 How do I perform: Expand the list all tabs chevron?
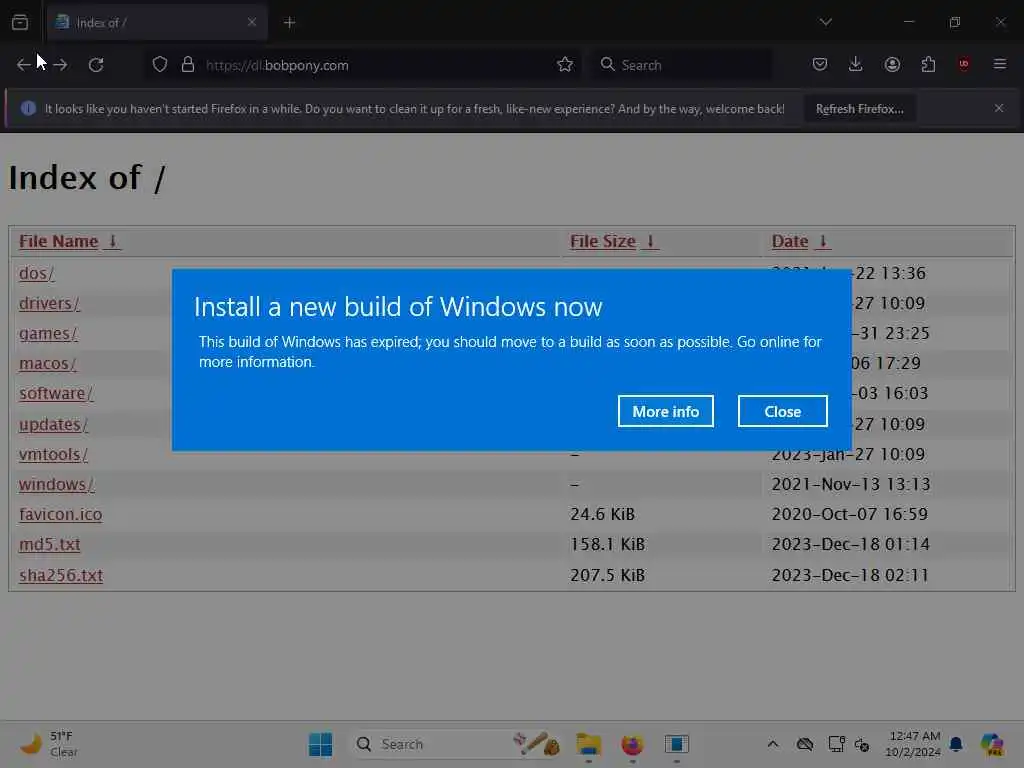click(825, 22)
